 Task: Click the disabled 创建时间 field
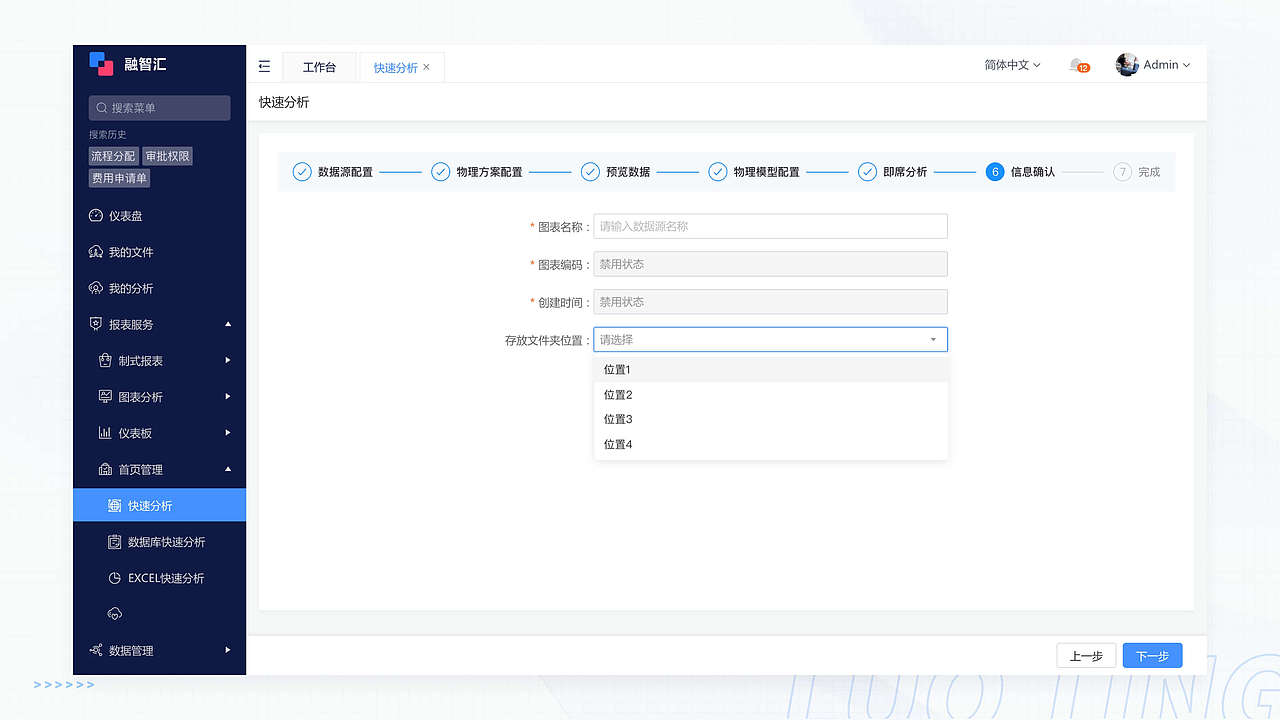pos(770,302)
